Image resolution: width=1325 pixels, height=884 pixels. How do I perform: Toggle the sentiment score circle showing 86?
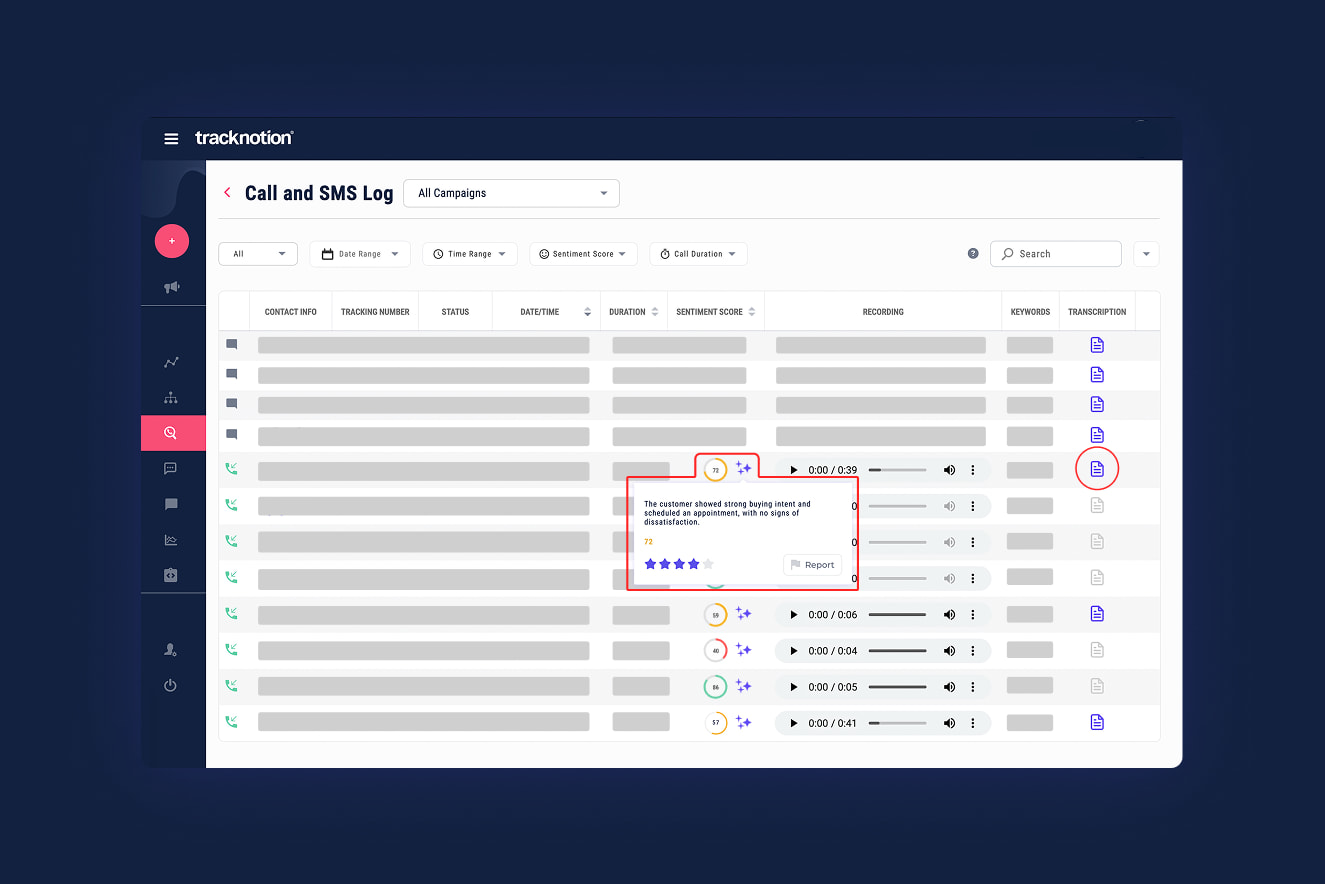[x=715, y=686]
